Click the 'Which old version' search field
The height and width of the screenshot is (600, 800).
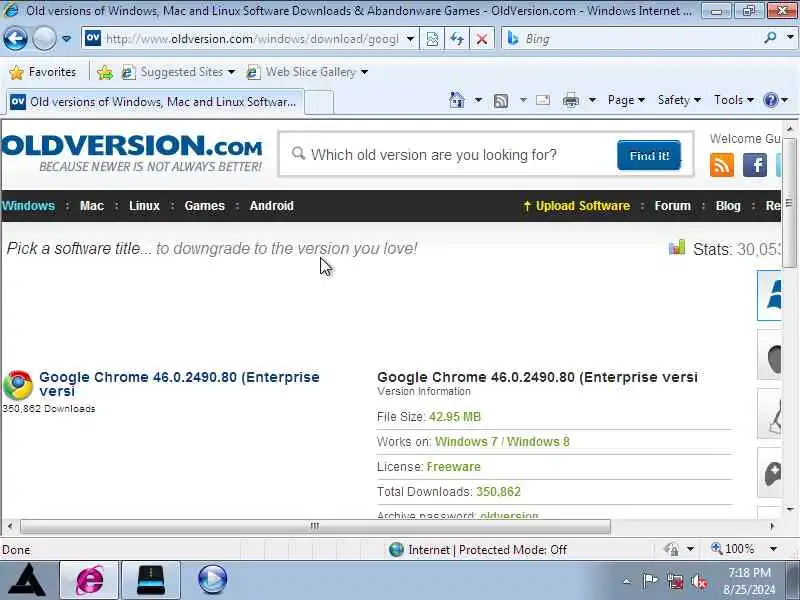point(449,155)
